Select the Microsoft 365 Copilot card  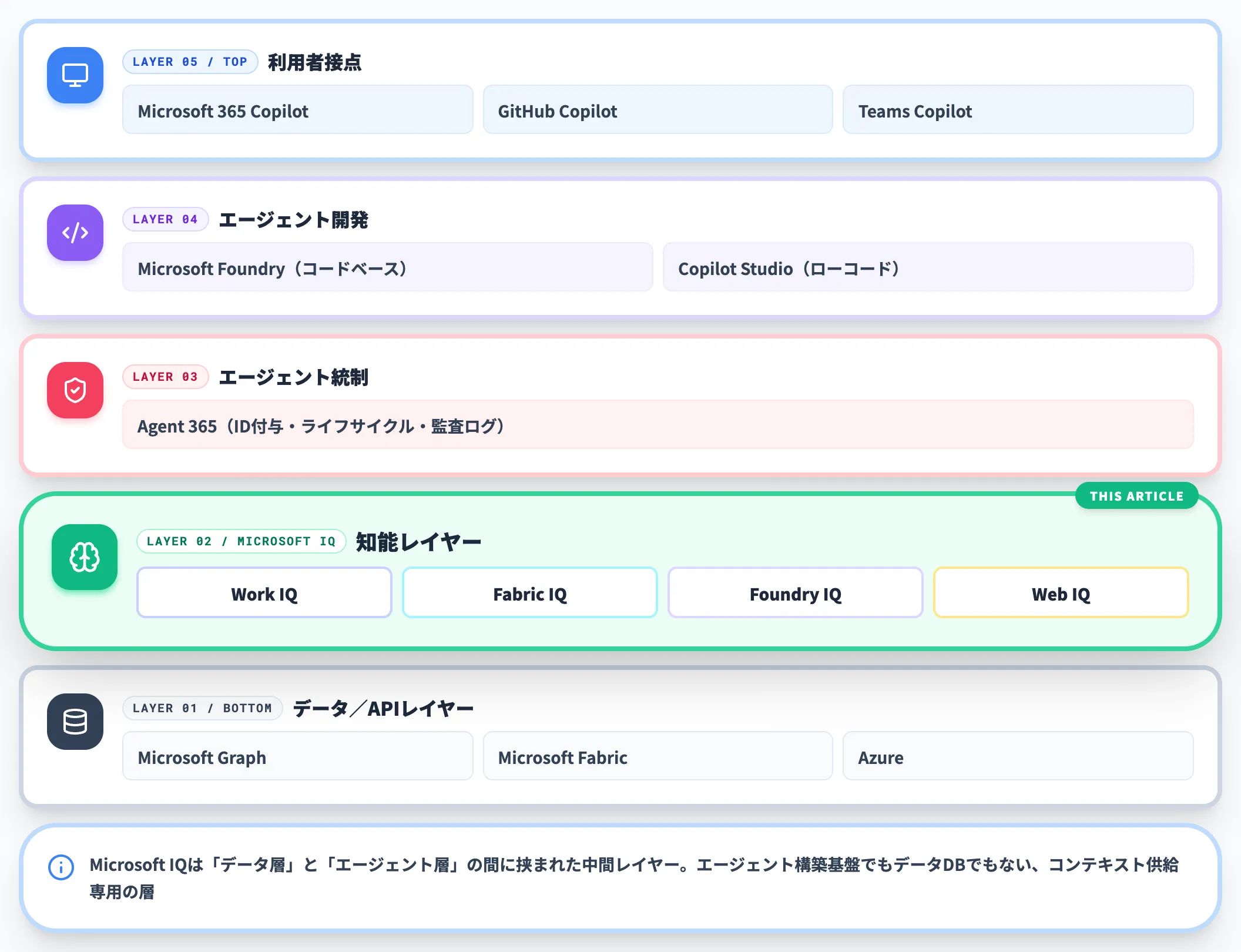pyautogui.click(x=297, y=110)
